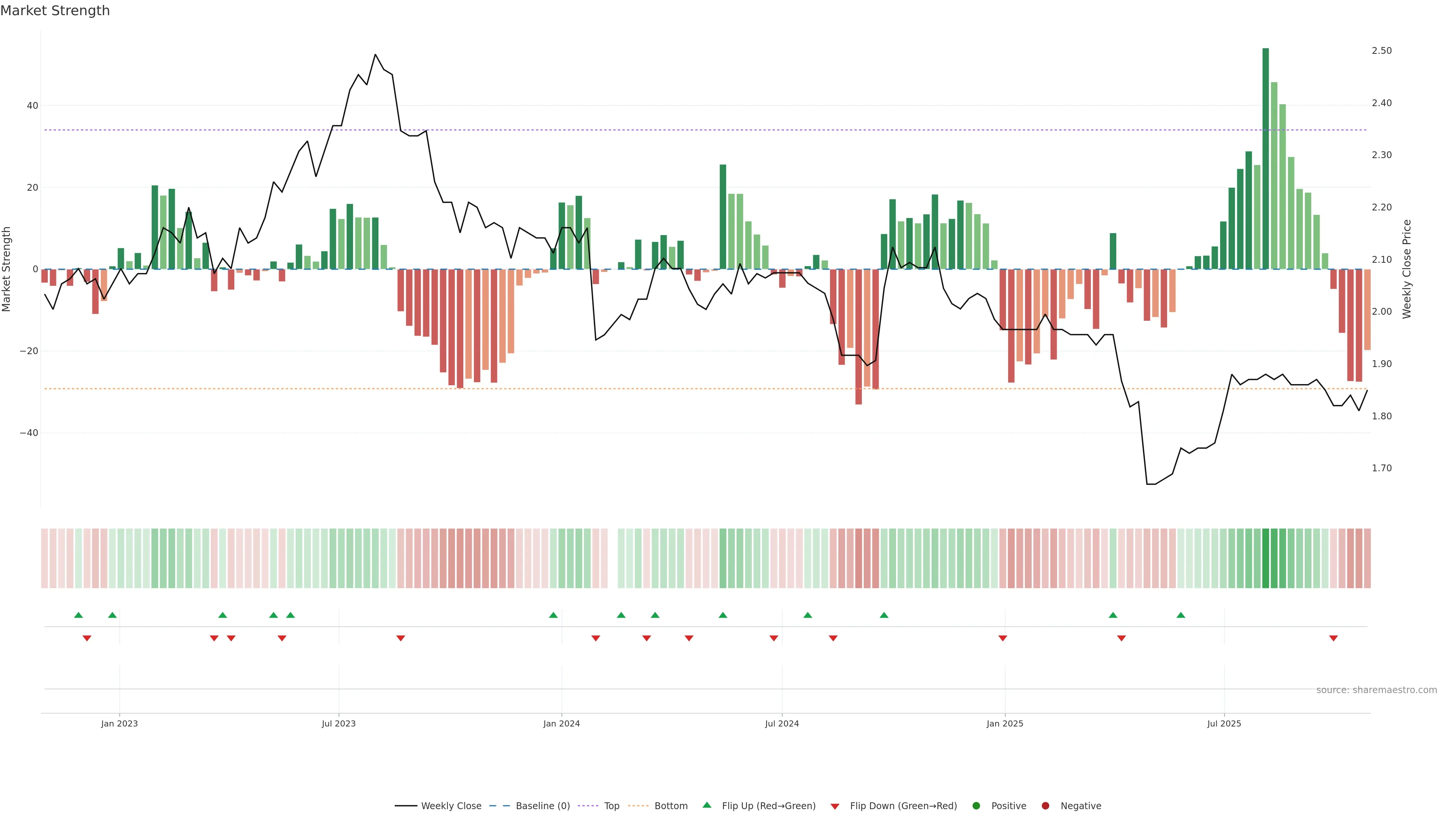Click the source sharemaestro.com text
Image resolution: width=1456 pixels, height=819 pixels.
1376,690
